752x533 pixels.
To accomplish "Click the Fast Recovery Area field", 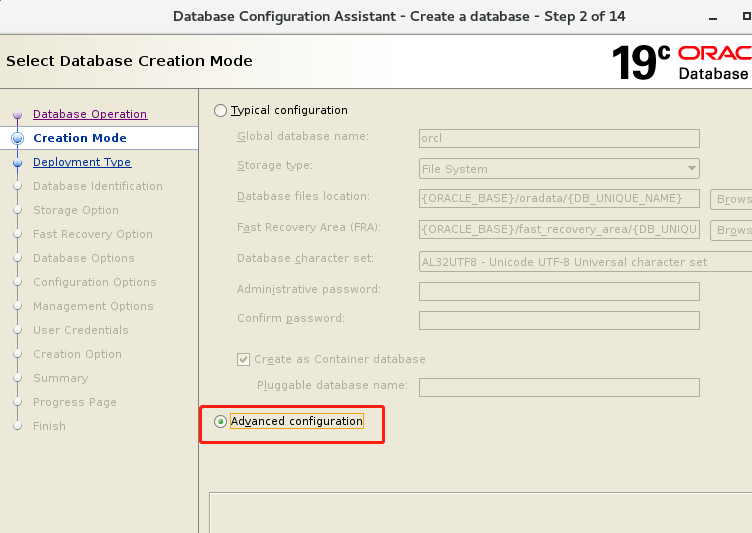I will 559,229.
